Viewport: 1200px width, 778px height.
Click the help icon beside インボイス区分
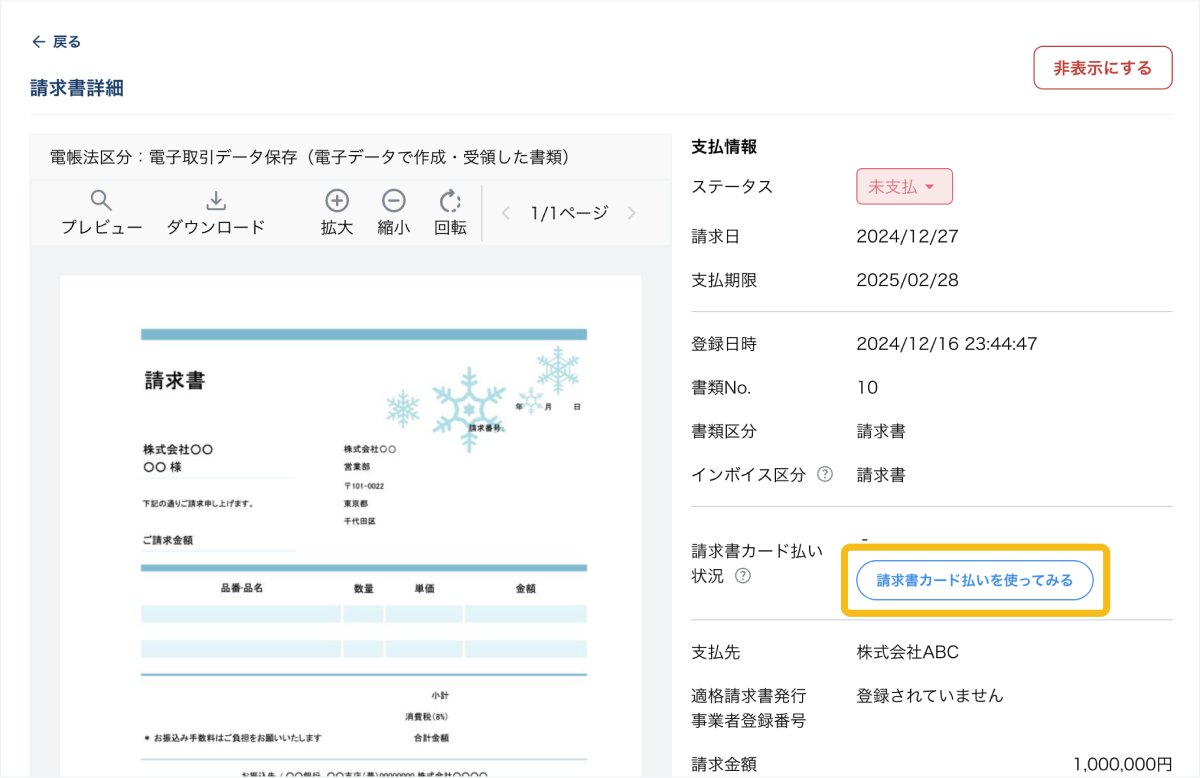[825, 475]
